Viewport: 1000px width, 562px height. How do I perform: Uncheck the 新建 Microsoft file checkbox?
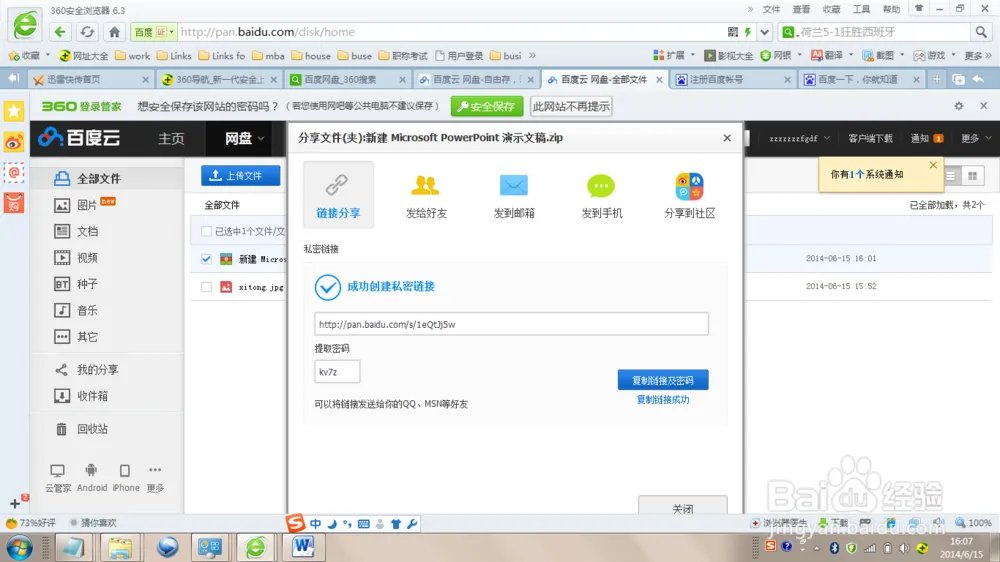(x=206, y=259)
